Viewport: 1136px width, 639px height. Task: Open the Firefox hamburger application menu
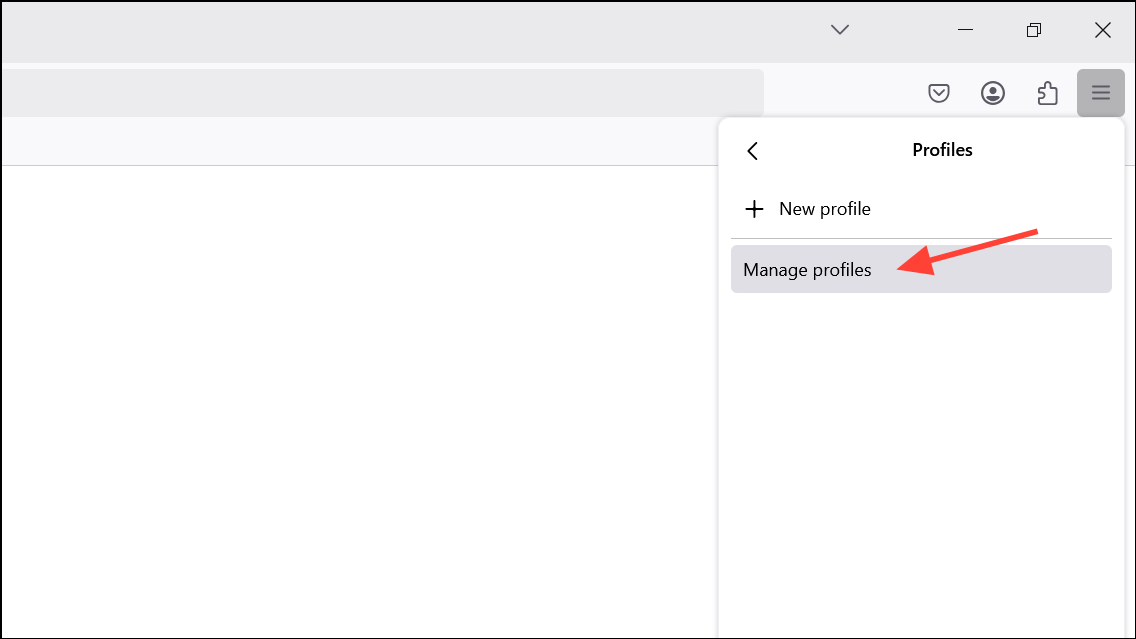point(1100,93)
